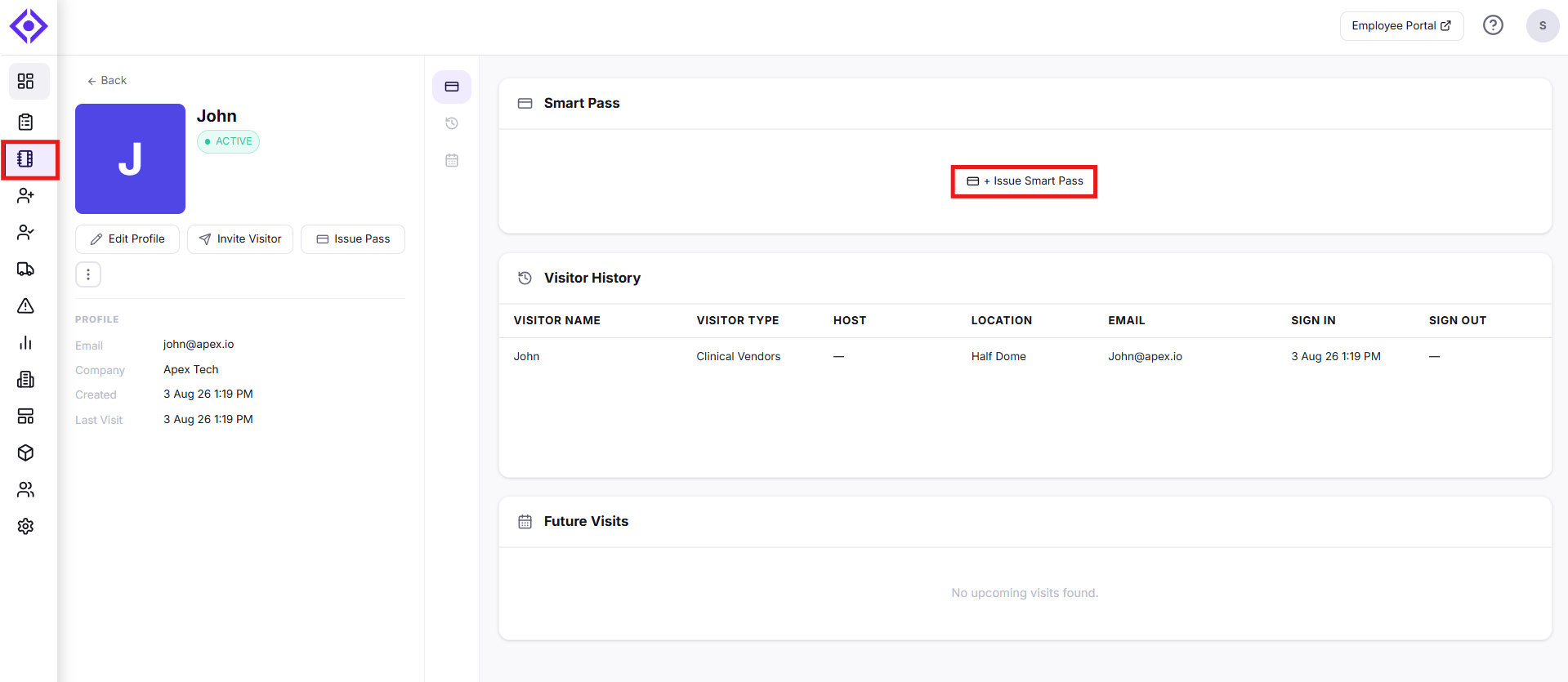Click the Issue Pass button
This screenshot has width=1568, height=682.
tap(353, 239)
